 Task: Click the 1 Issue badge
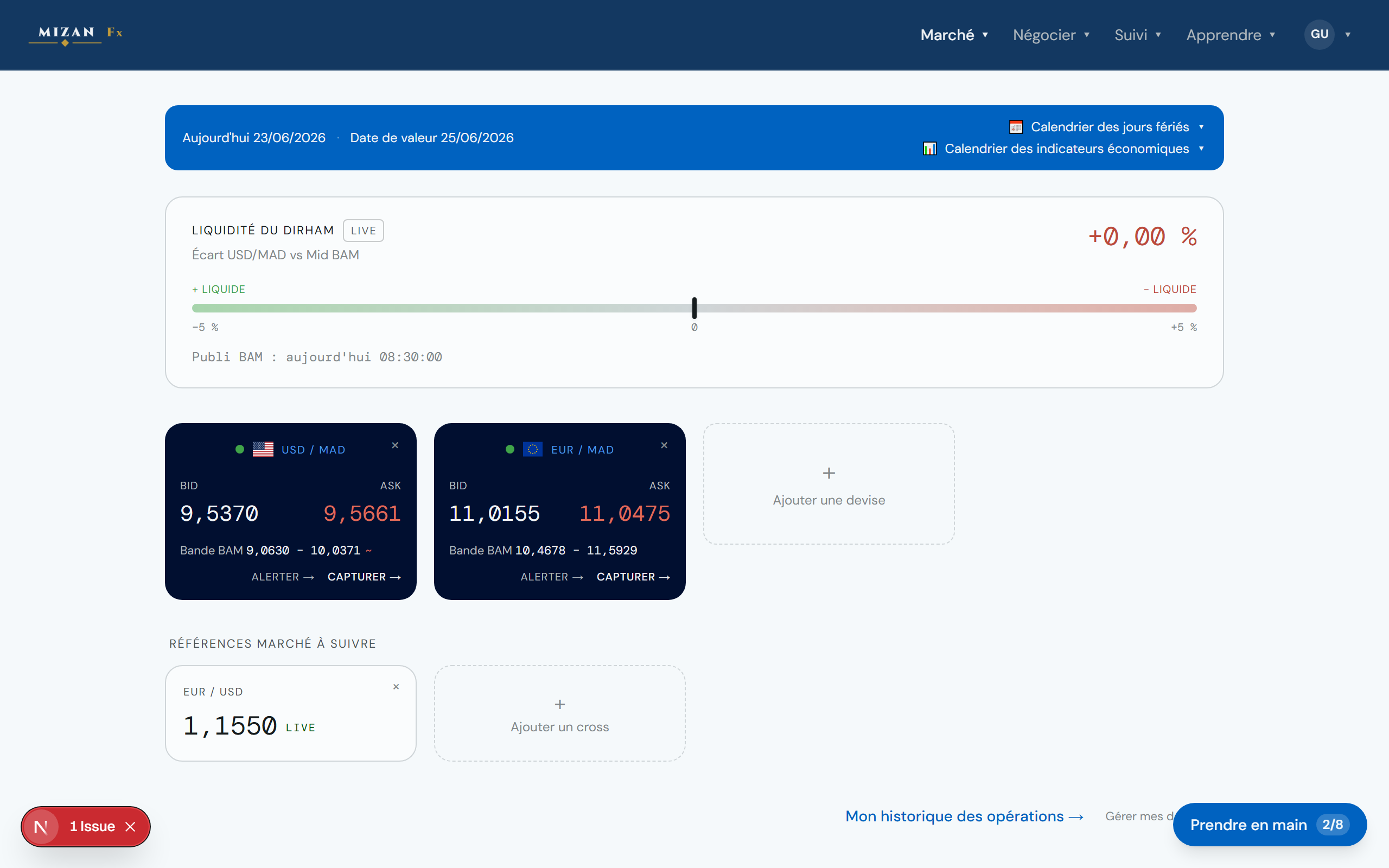[x=92, y=827]
